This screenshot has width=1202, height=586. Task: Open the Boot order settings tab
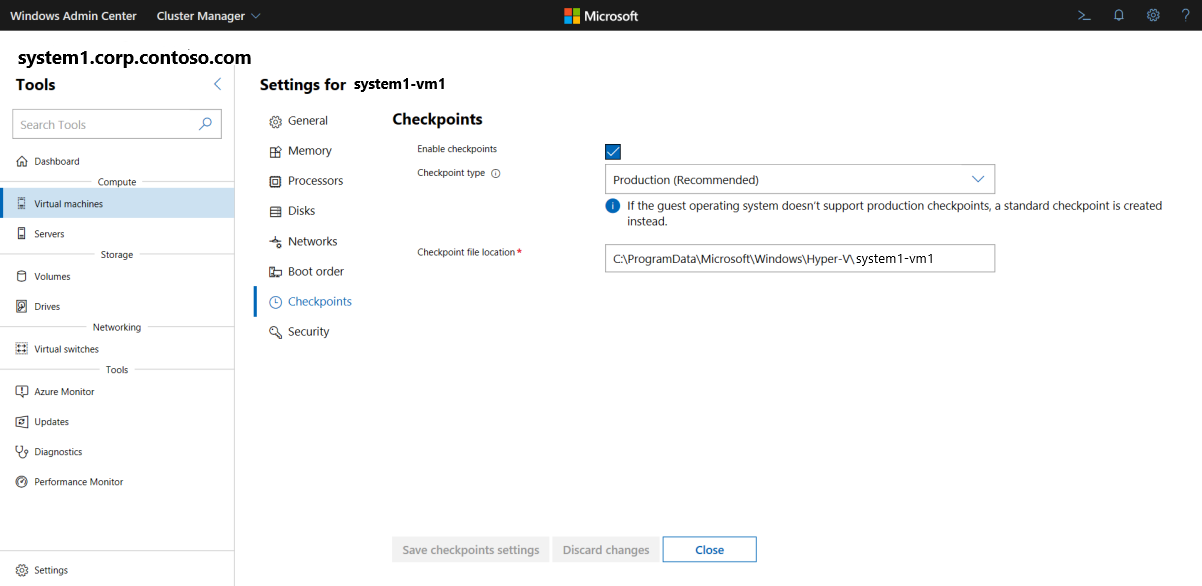[315, 272]
